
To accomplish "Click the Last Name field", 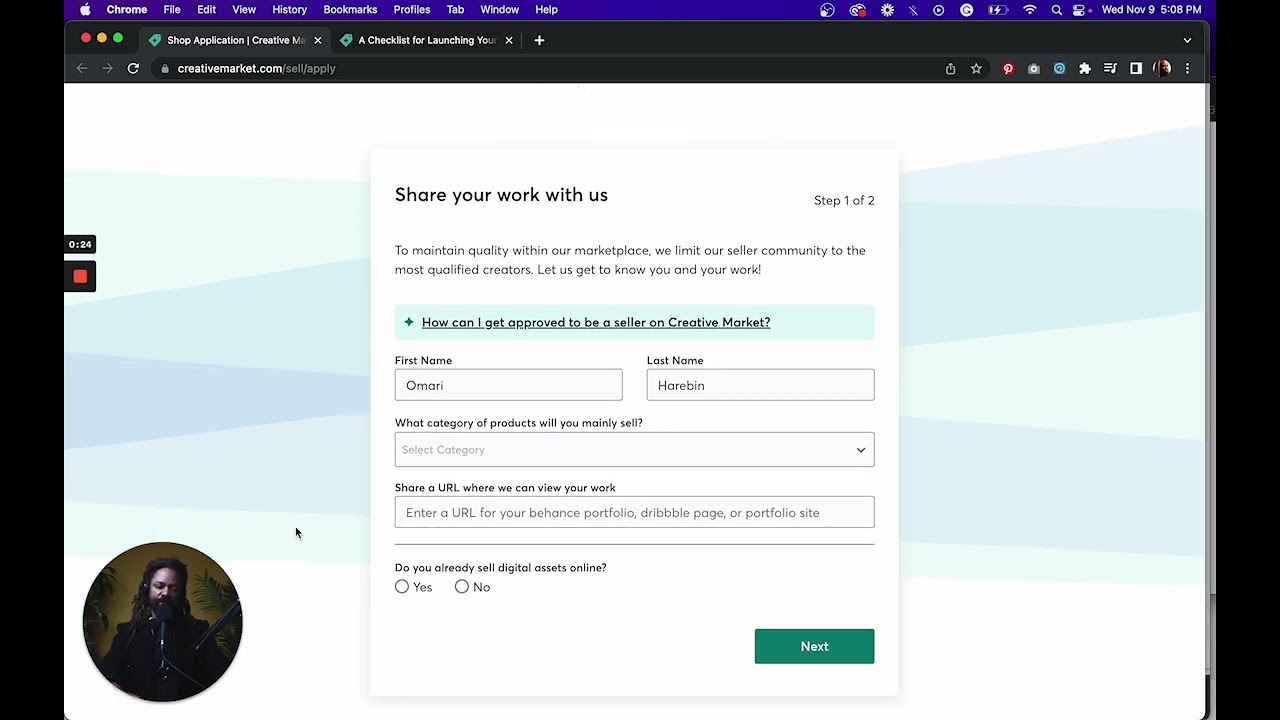I will (760, 385).
